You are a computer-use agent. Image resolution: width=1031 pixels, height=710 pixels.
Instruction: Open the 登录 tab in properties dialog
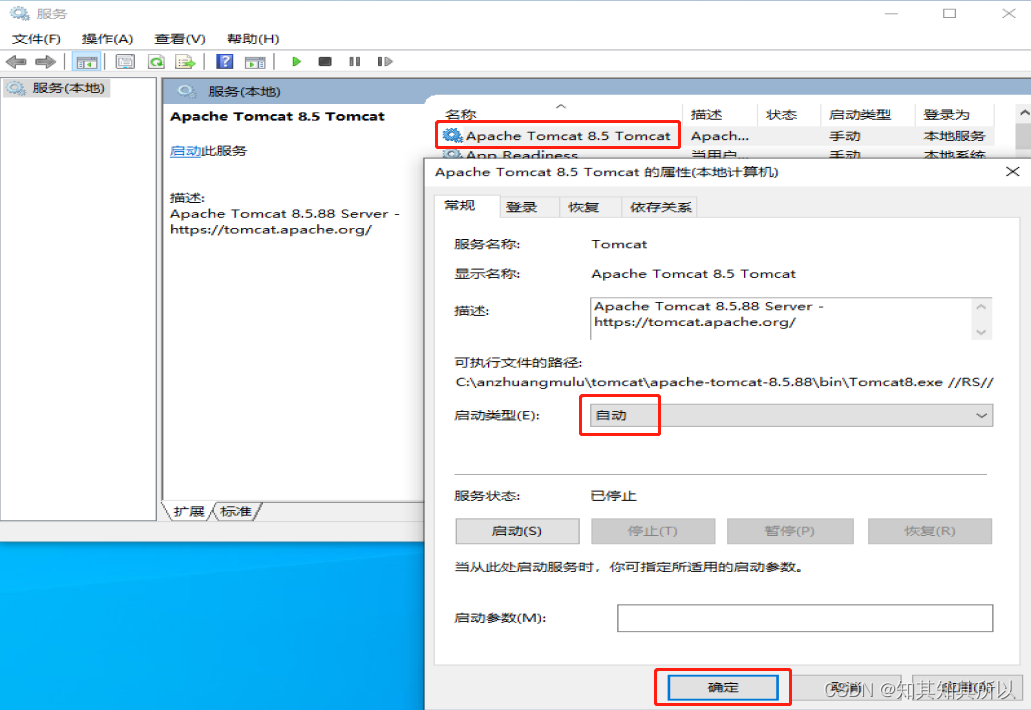(x=529, y=207)
